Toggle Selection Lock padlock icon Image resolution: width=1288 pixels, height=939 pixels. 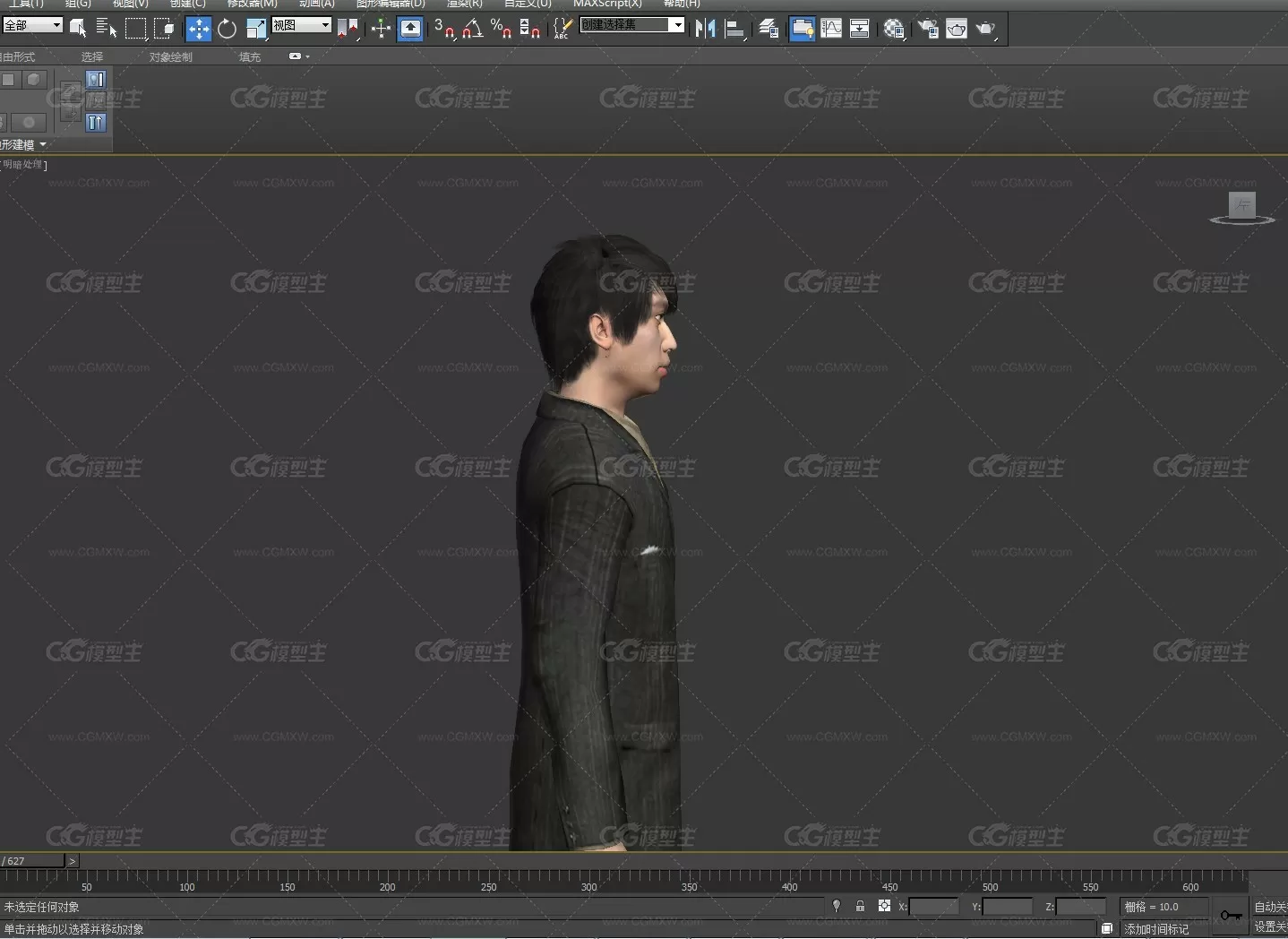click(860, 906)
